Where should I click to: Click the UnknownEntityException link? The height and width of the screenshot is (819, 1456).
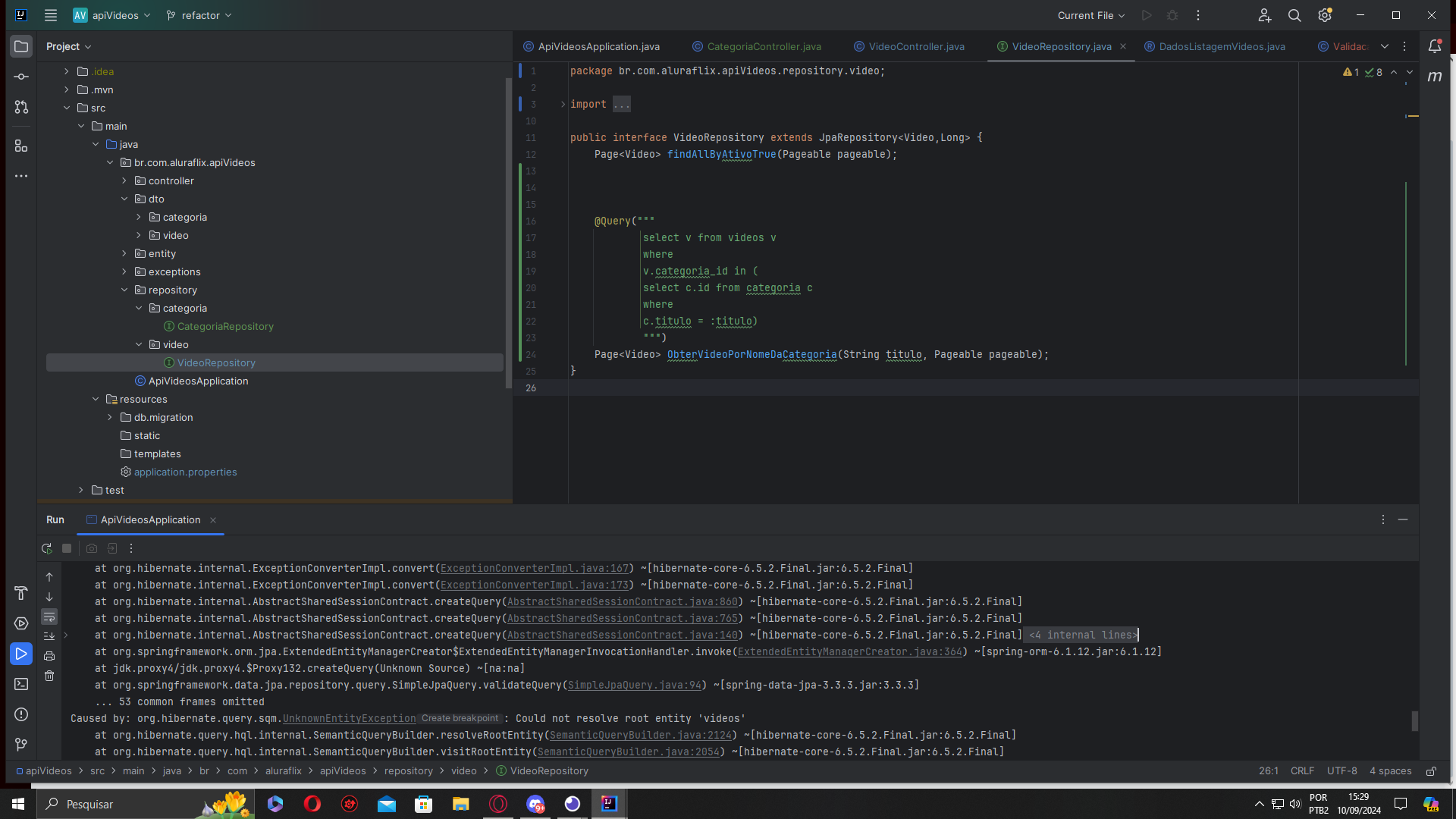350,718
